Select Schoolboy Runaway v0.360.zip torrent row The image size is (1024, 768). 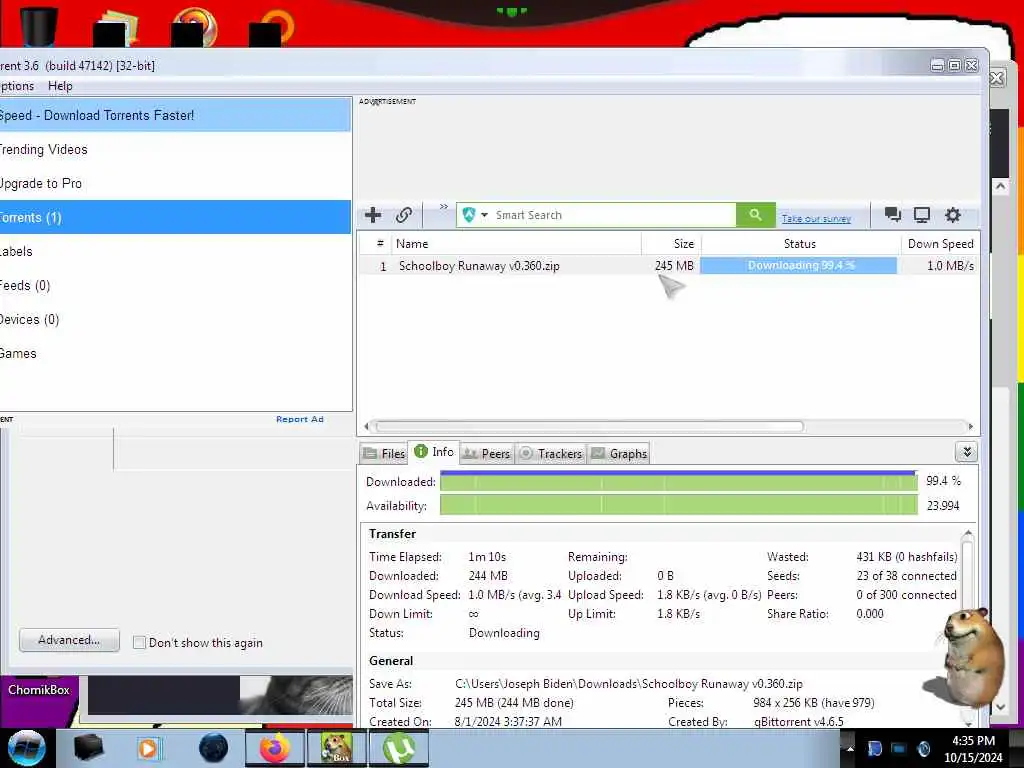pos(669,266)
